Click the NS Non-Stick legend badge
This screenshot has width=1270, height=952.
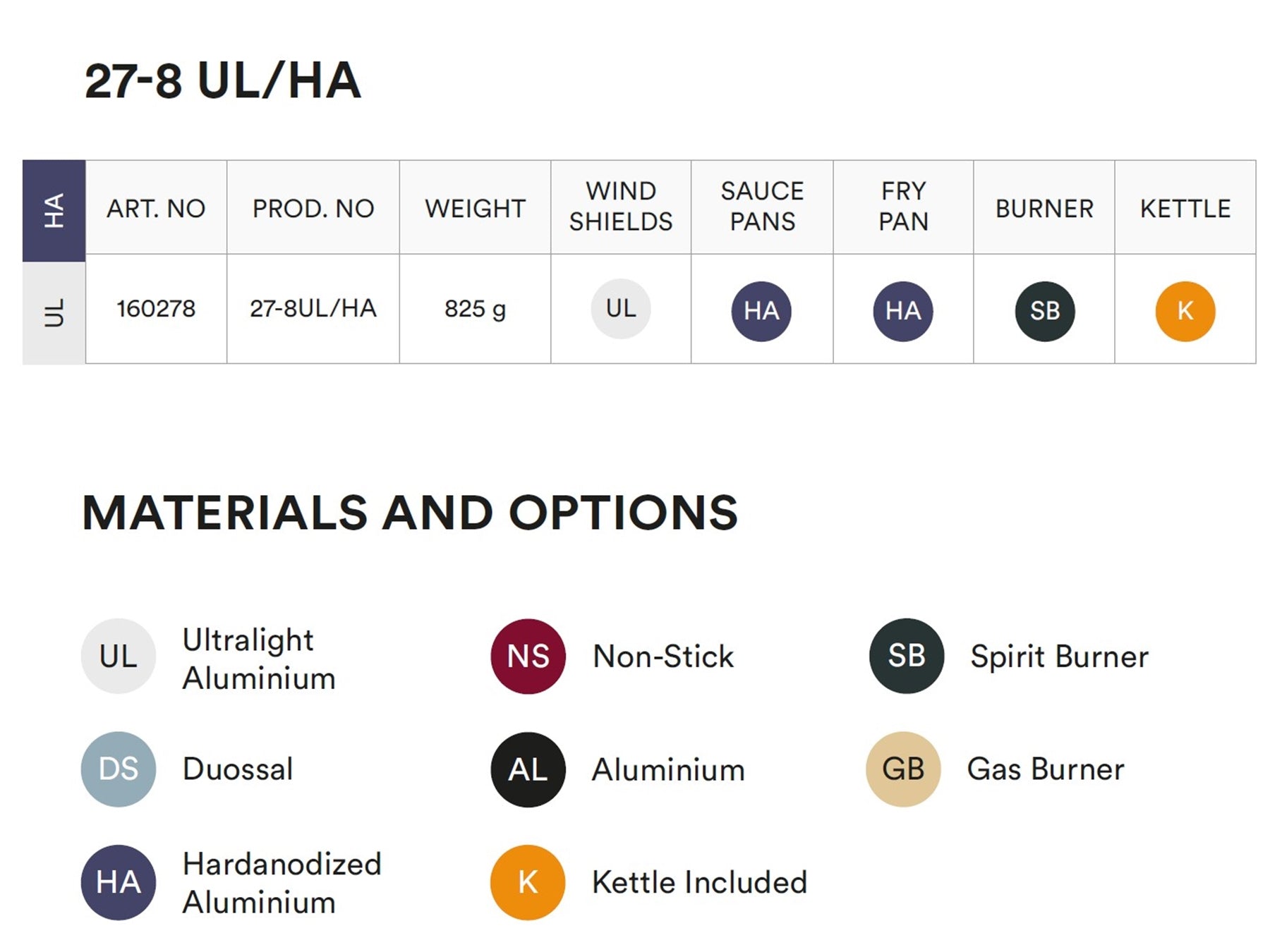tap(528, 656)
